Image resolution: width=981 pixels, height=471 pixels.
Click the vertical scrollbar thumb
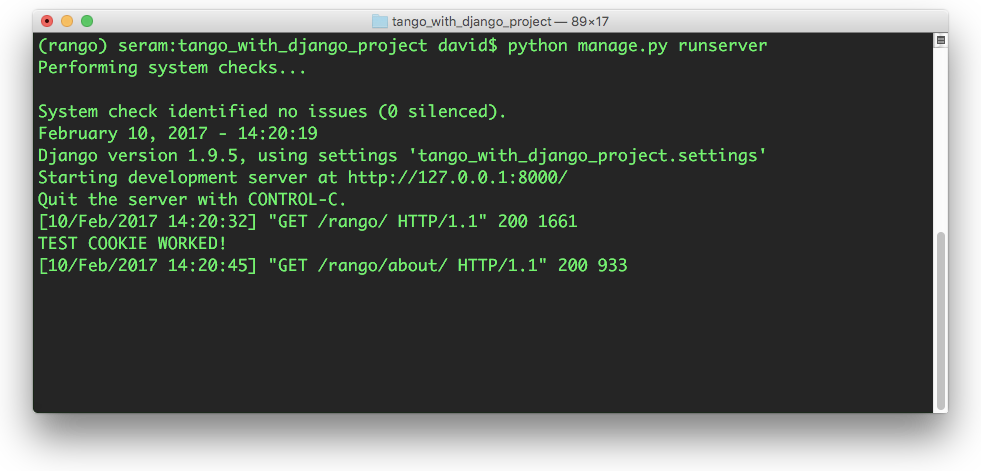pyautogui.click(x=940, y=320)
